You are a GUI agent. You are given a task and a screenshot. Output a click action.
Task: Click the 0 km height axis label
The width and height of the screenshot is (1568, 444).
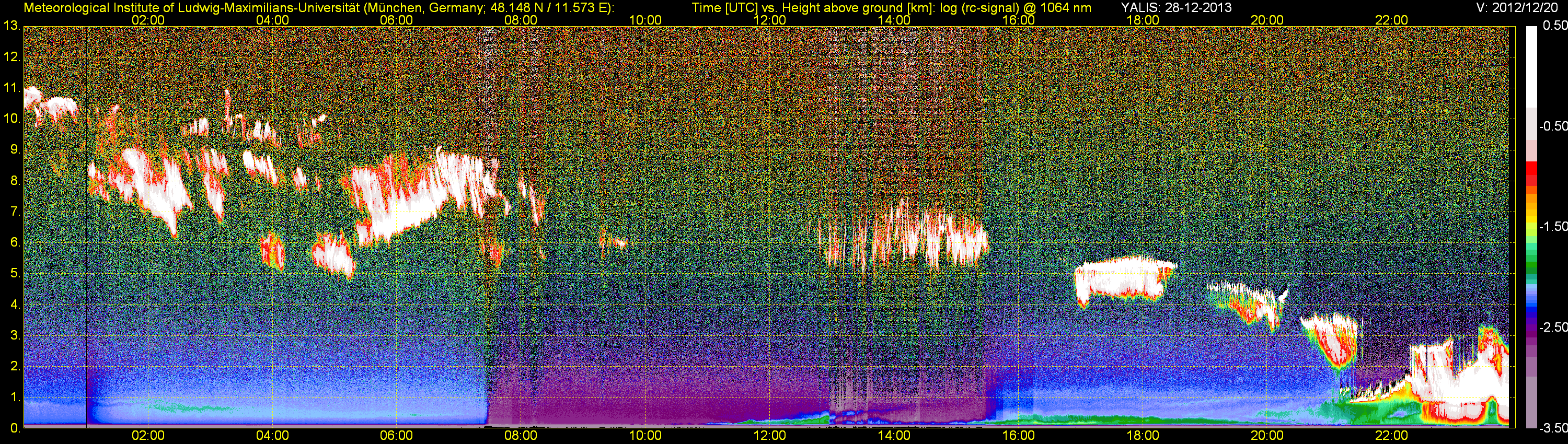coord(15,428)
